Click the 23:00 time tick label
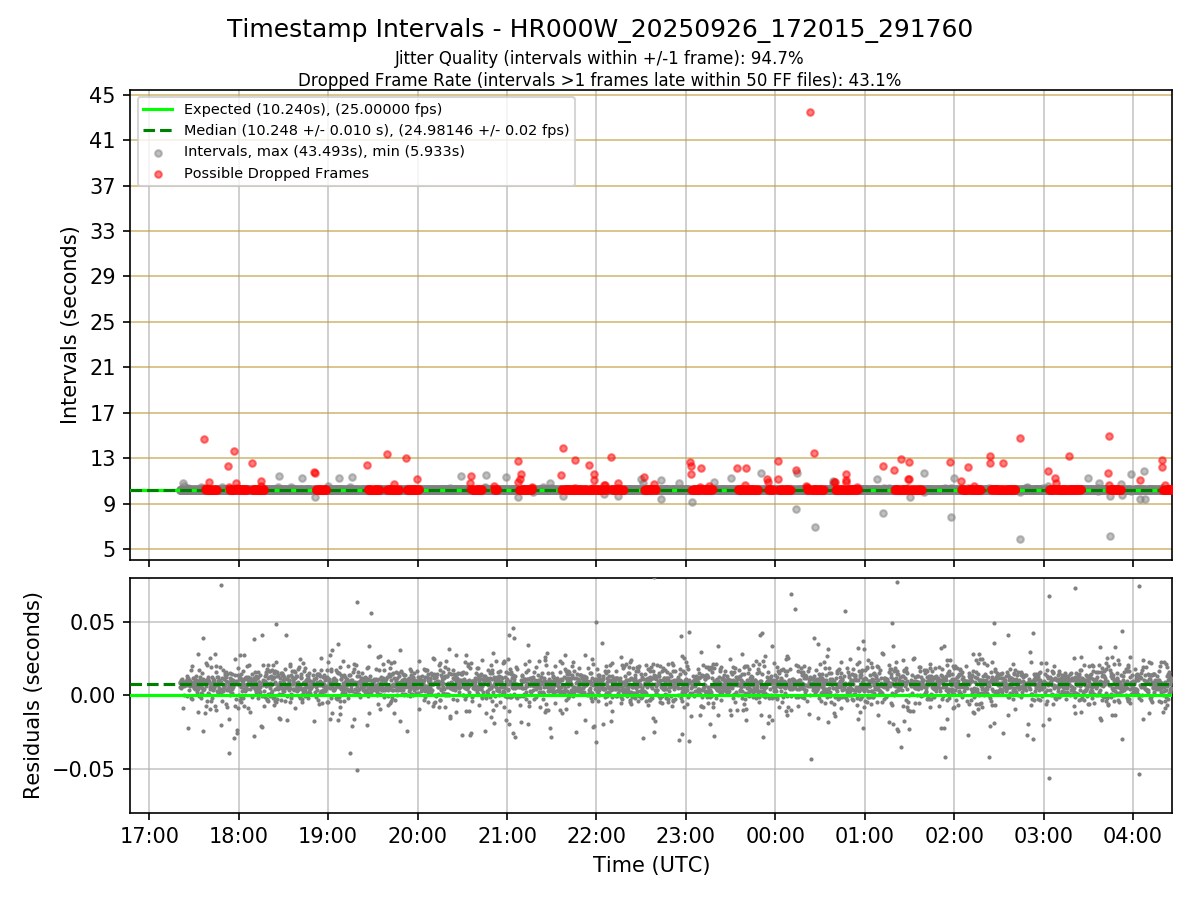 point(686,834)
